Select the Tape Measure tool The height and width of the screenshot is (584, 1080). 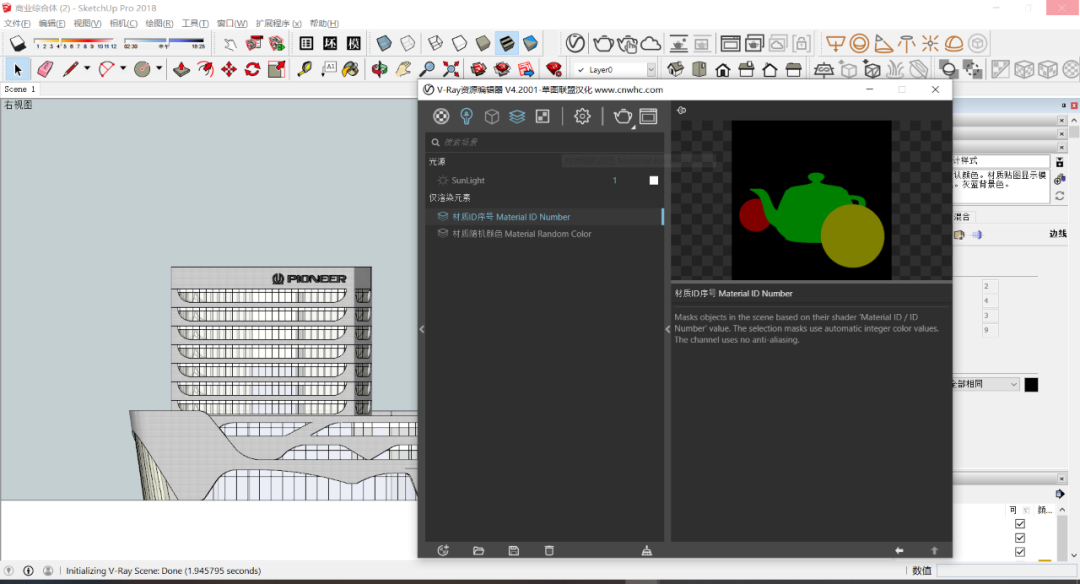(x=304, y=70)
